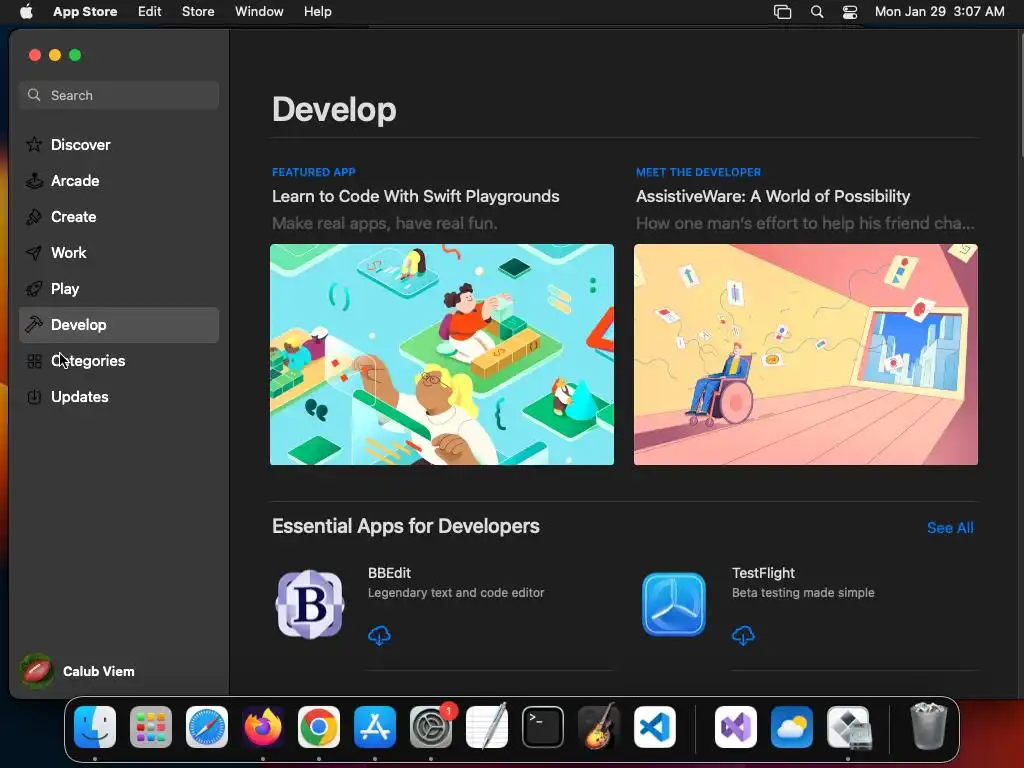Open the Window menu

point(259,11)
